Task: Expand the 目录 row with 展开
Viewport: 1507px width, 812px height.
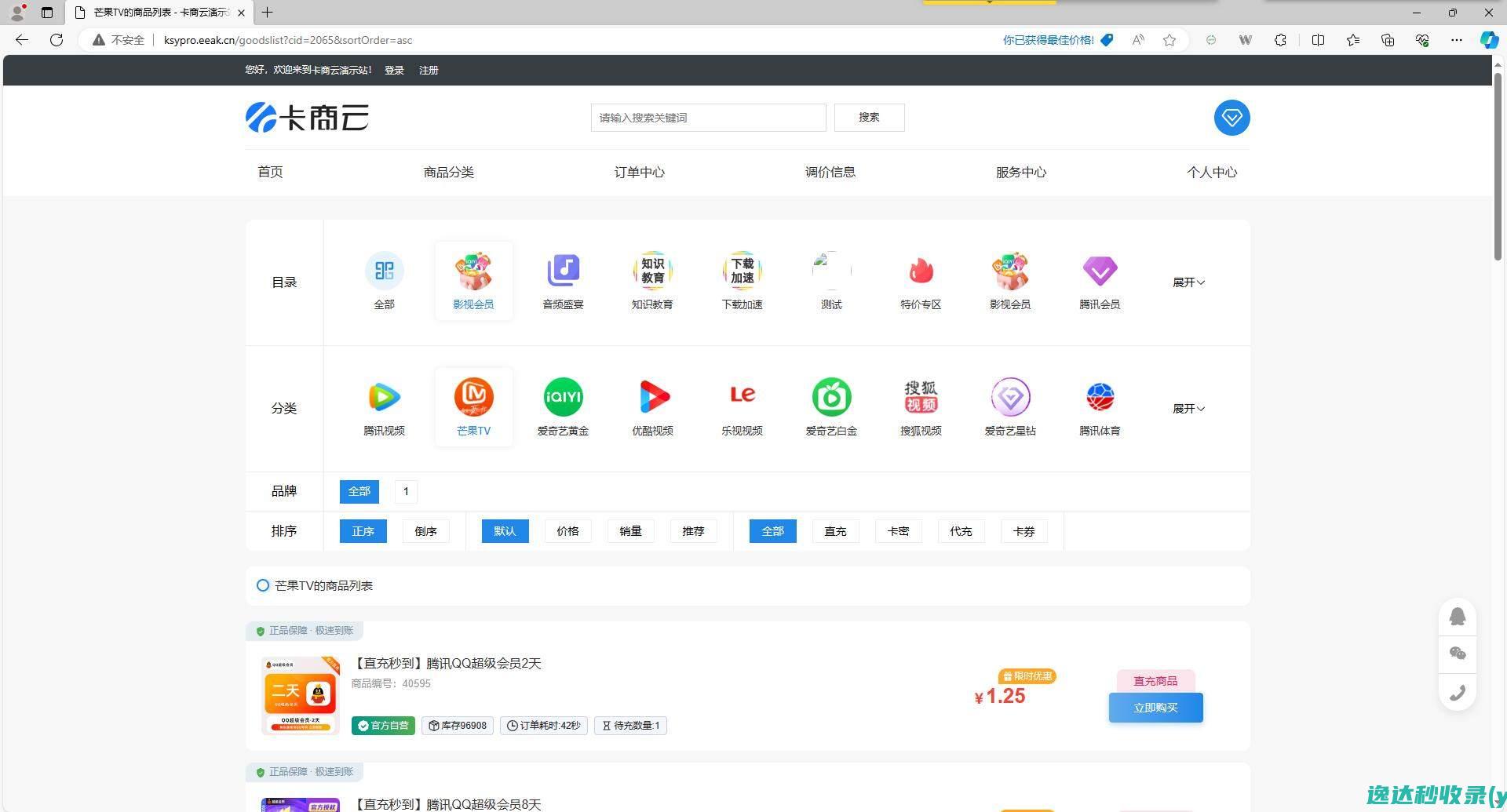Action: (1188, 282)
